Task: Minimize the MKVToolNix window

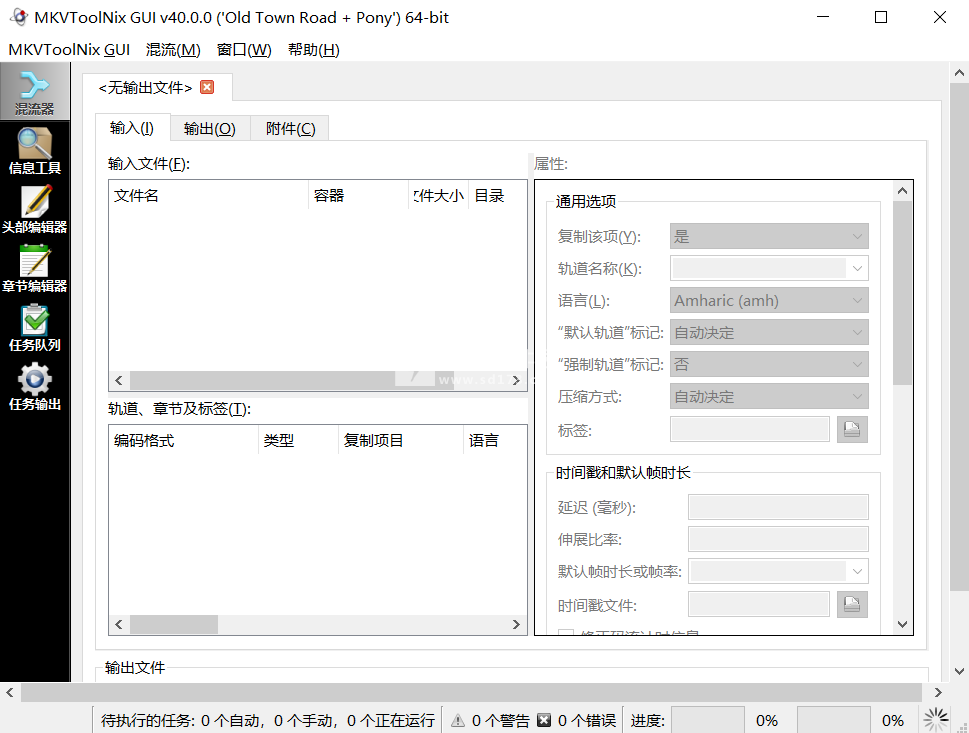Action: coord(823,17)
